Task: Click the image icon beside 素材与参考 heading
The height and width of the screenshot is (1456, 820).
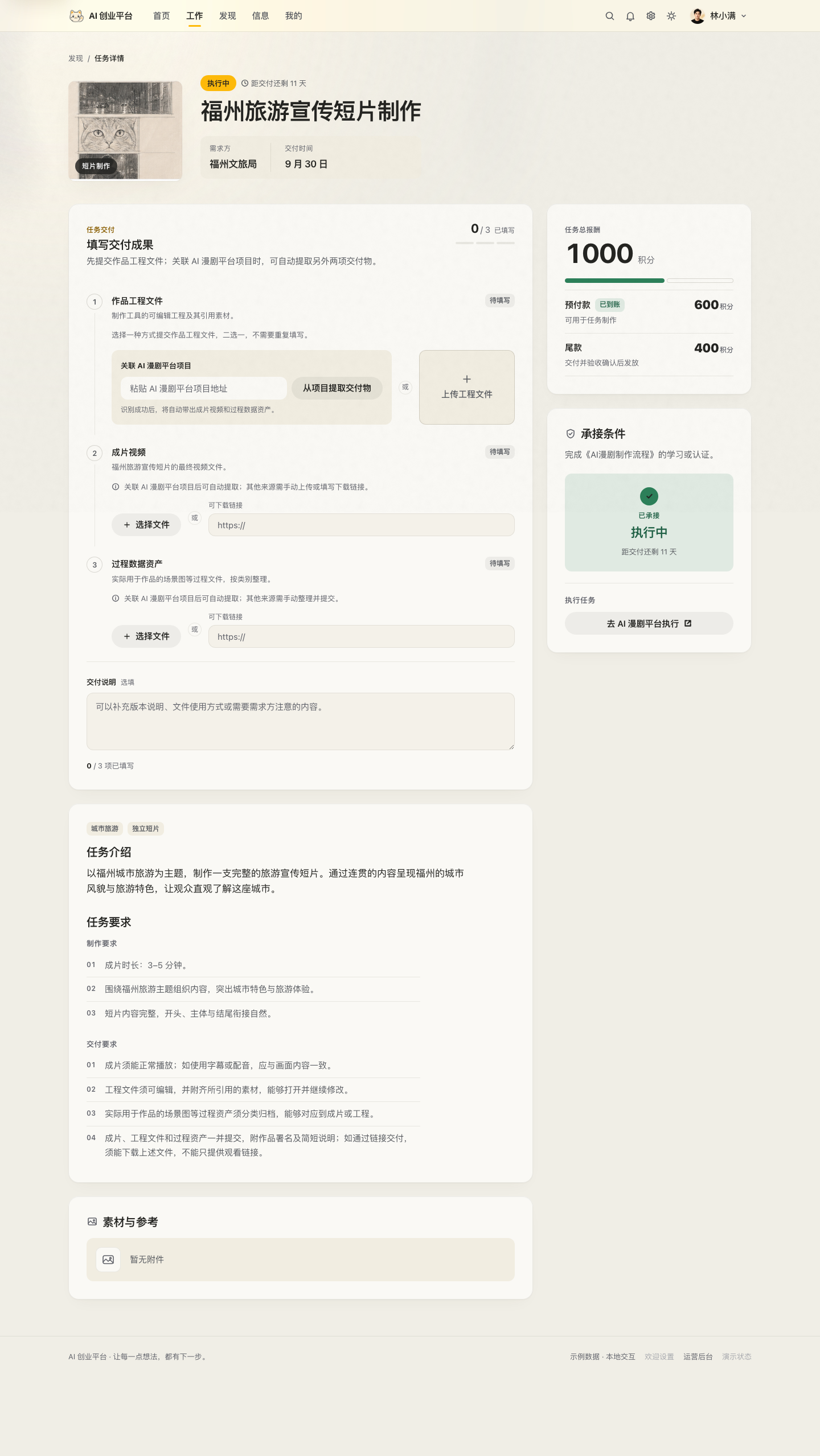Action: 92,1221
